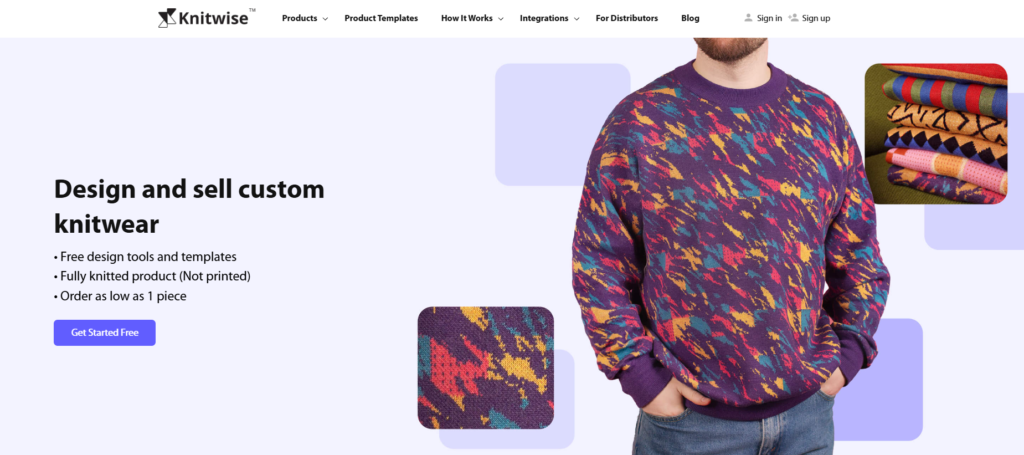The width and height of the screenshot is (1024, 455).
Task: Click the Get Started Free button
Action: click(104, 333)
